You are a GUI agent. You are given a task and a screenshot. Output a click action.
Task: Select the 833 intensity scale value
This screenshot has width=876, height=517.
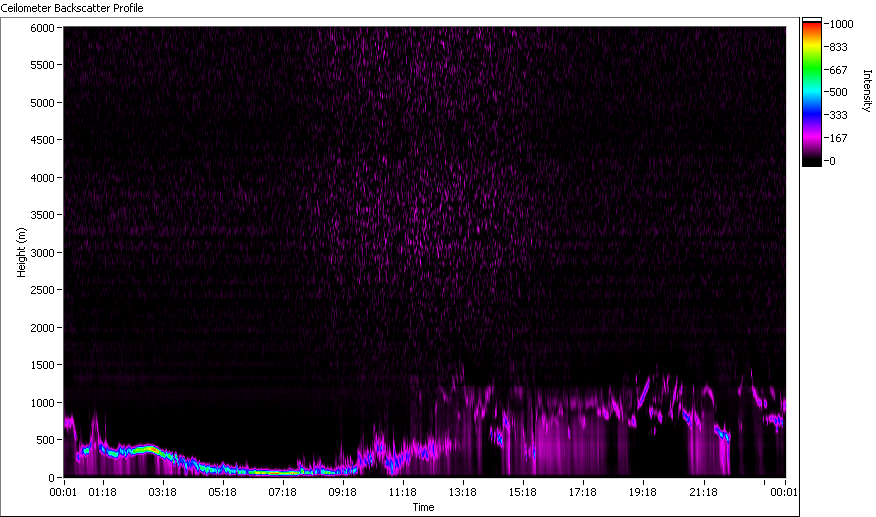[838, 48]
